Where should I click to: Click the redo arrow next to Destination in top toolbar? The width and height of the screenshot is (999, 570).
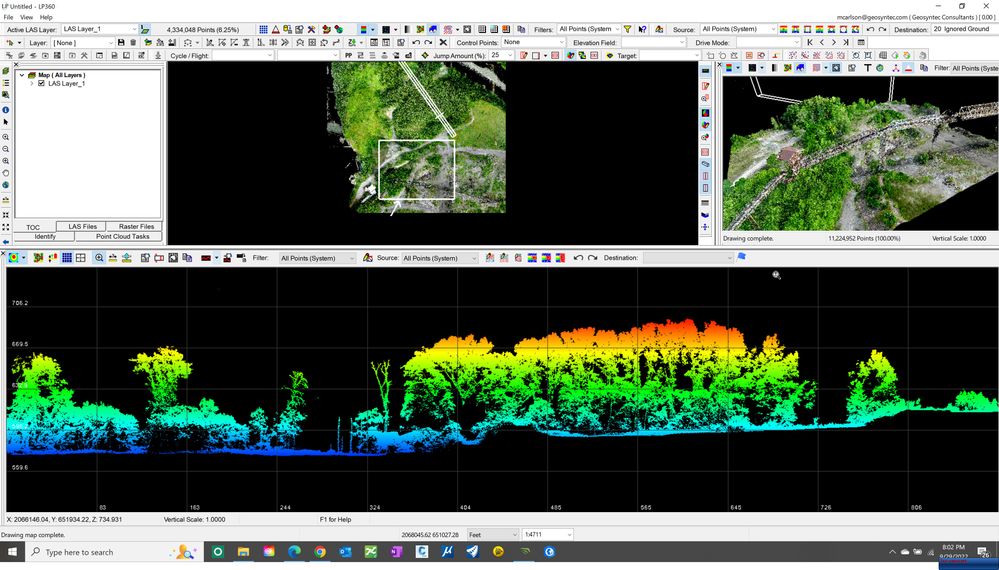pos(882,29)
